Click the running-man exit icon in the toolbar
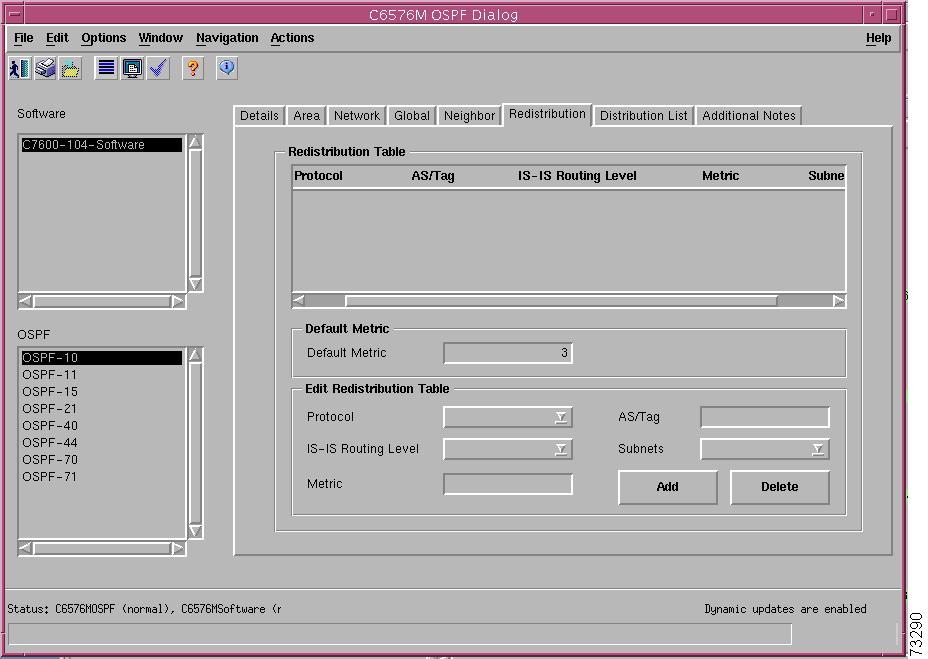This screenshot has height=659, width=928. (20, 68)
